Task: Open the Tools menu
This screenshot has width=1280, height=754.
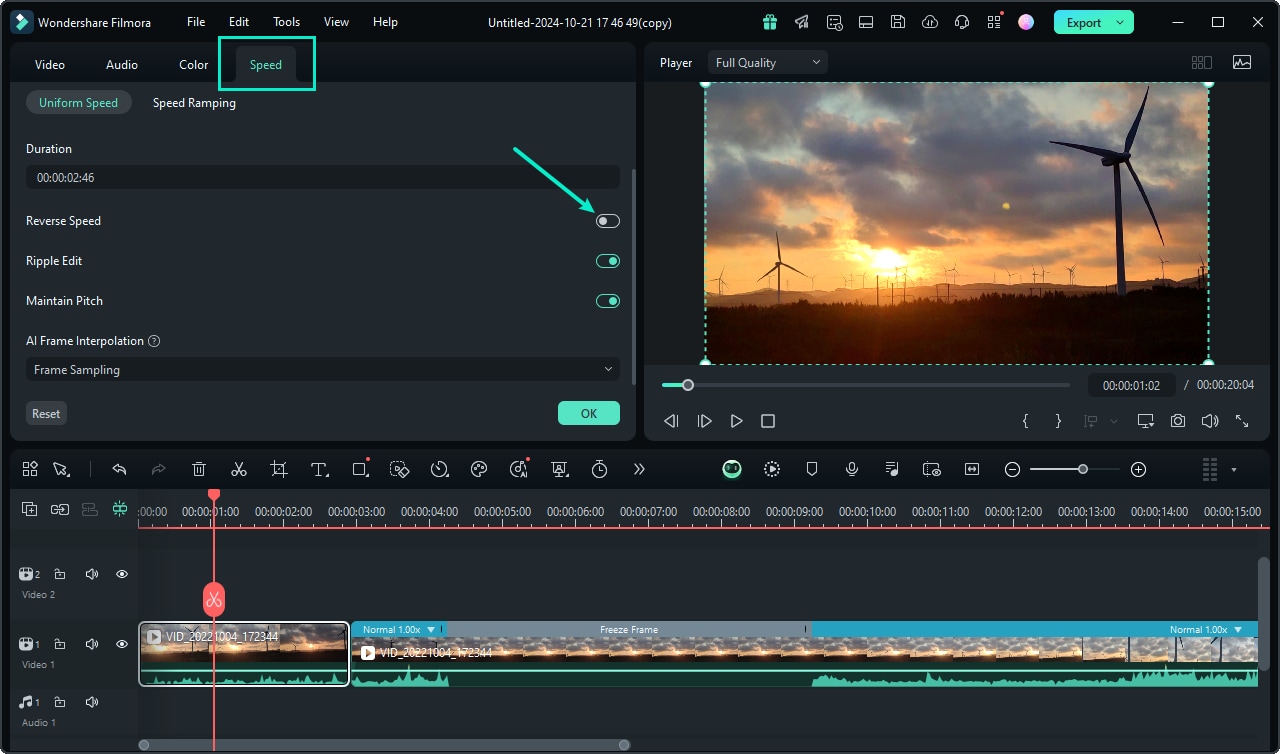Action: click(x=286, y=22)
